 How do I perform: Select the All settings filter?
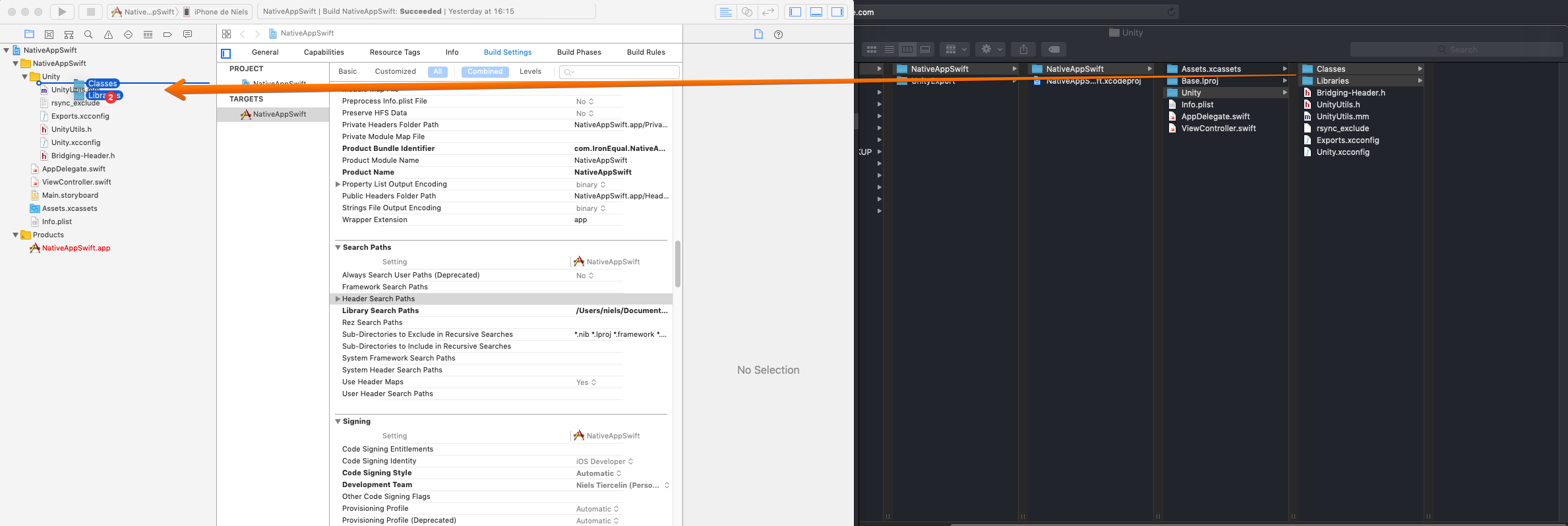tap(438, 72)
